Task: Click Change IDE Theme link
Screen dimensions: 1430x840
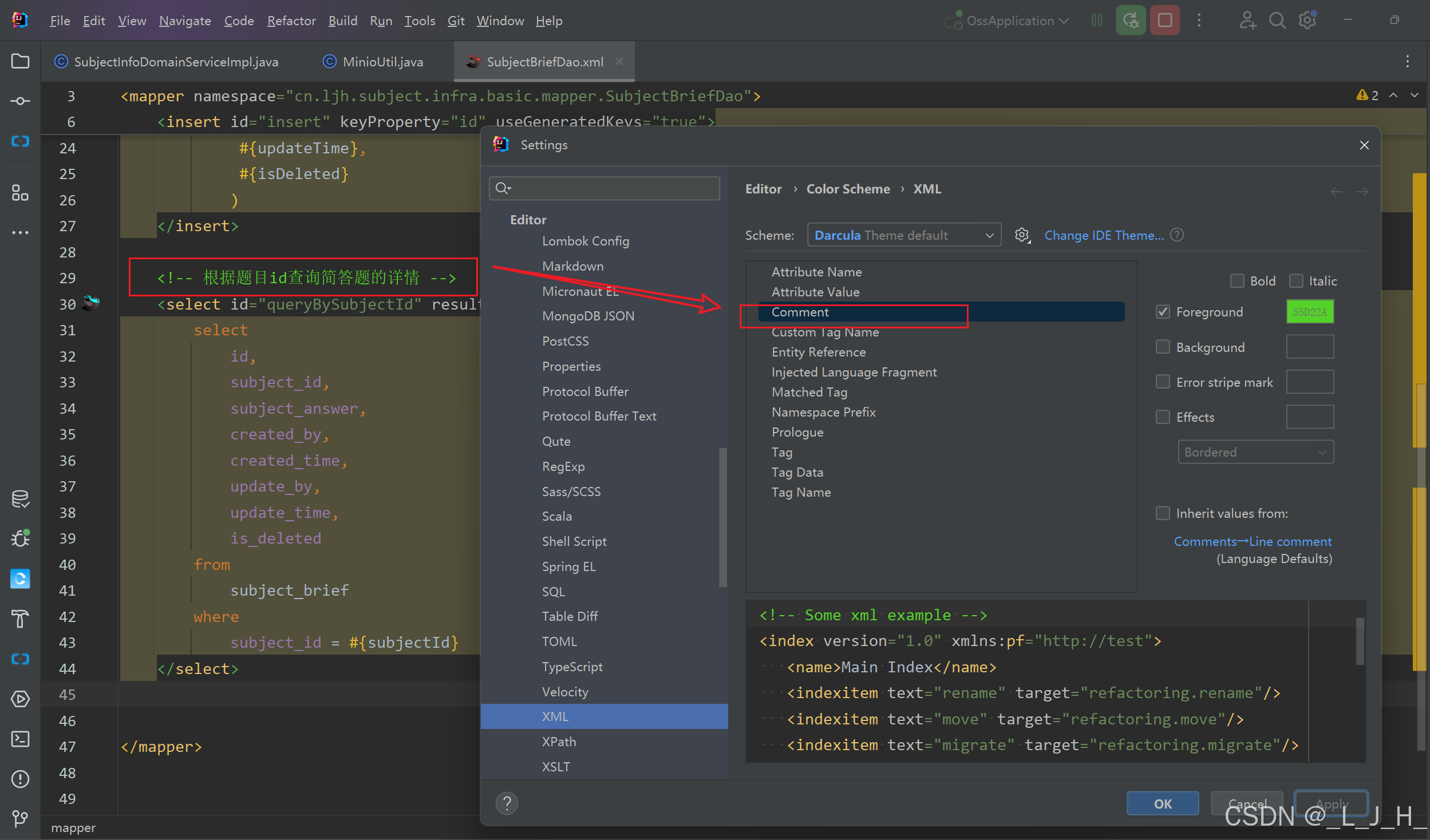Action: [x=1103, y=235]
